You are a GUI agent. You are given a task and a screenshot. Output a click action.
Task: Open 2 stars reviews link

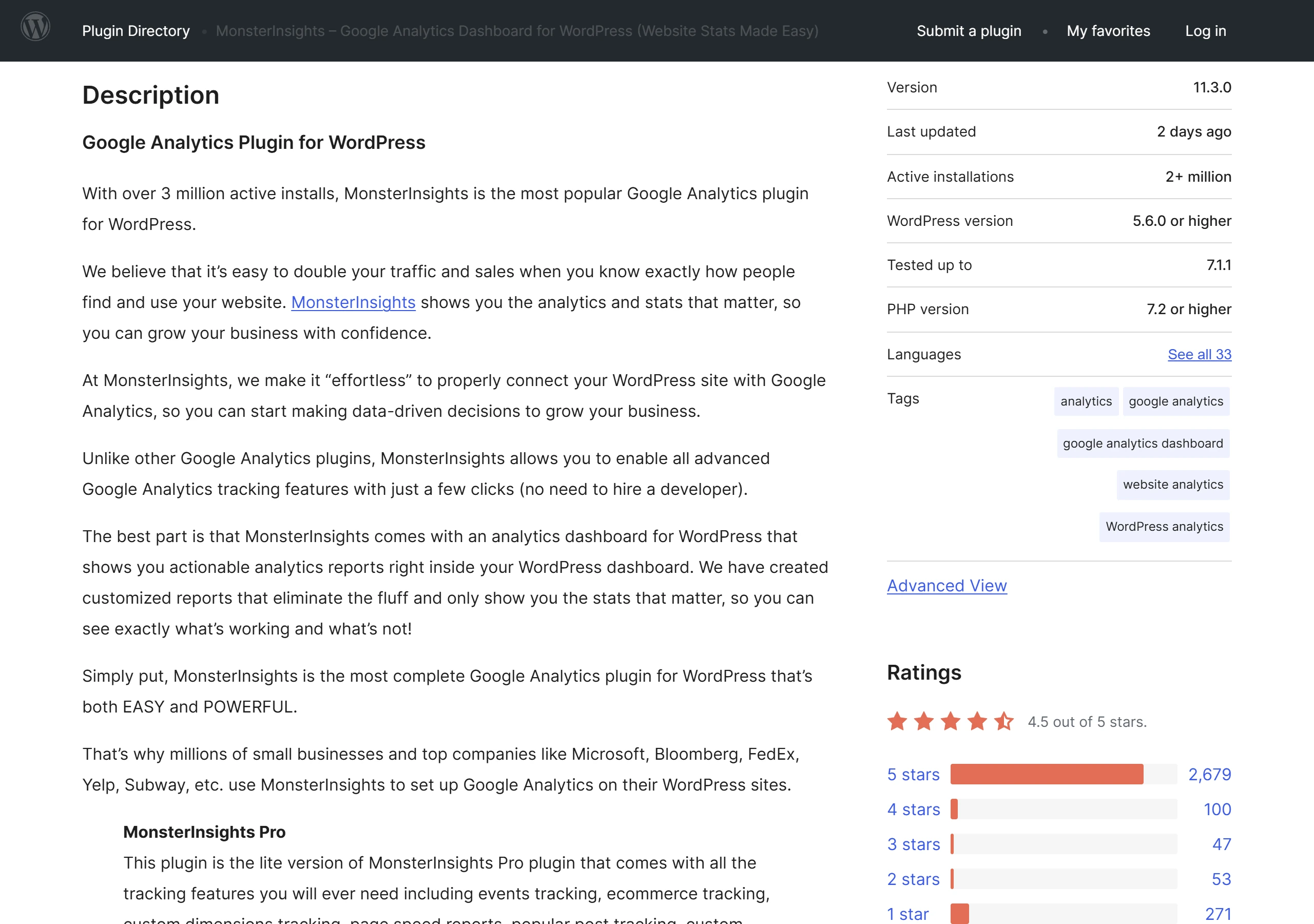914,879
